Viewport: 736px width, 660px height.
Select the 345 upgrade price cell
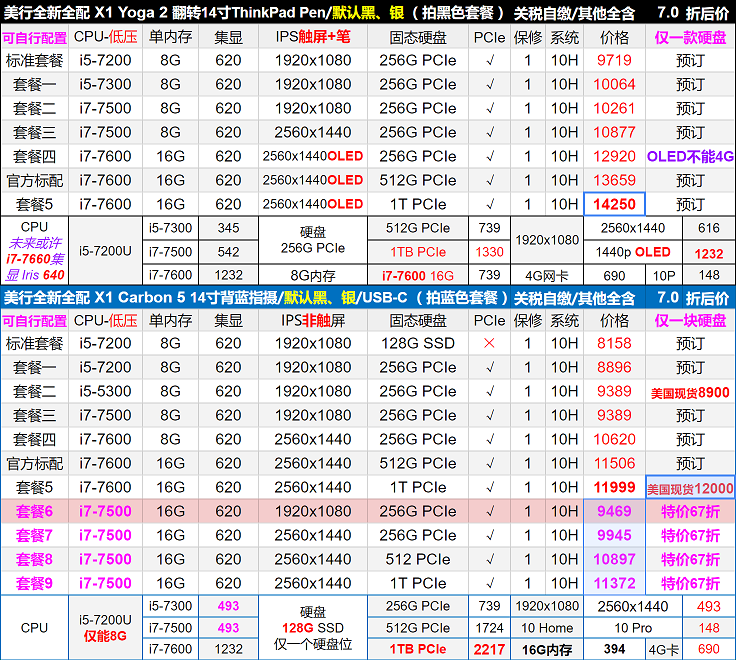pos(228,228)
